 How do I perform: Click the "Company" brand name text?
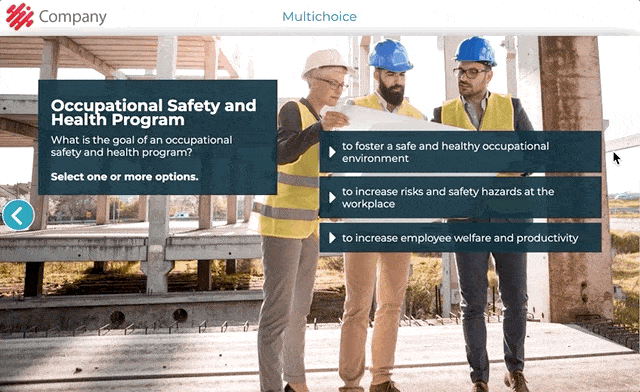coord(73,17)
